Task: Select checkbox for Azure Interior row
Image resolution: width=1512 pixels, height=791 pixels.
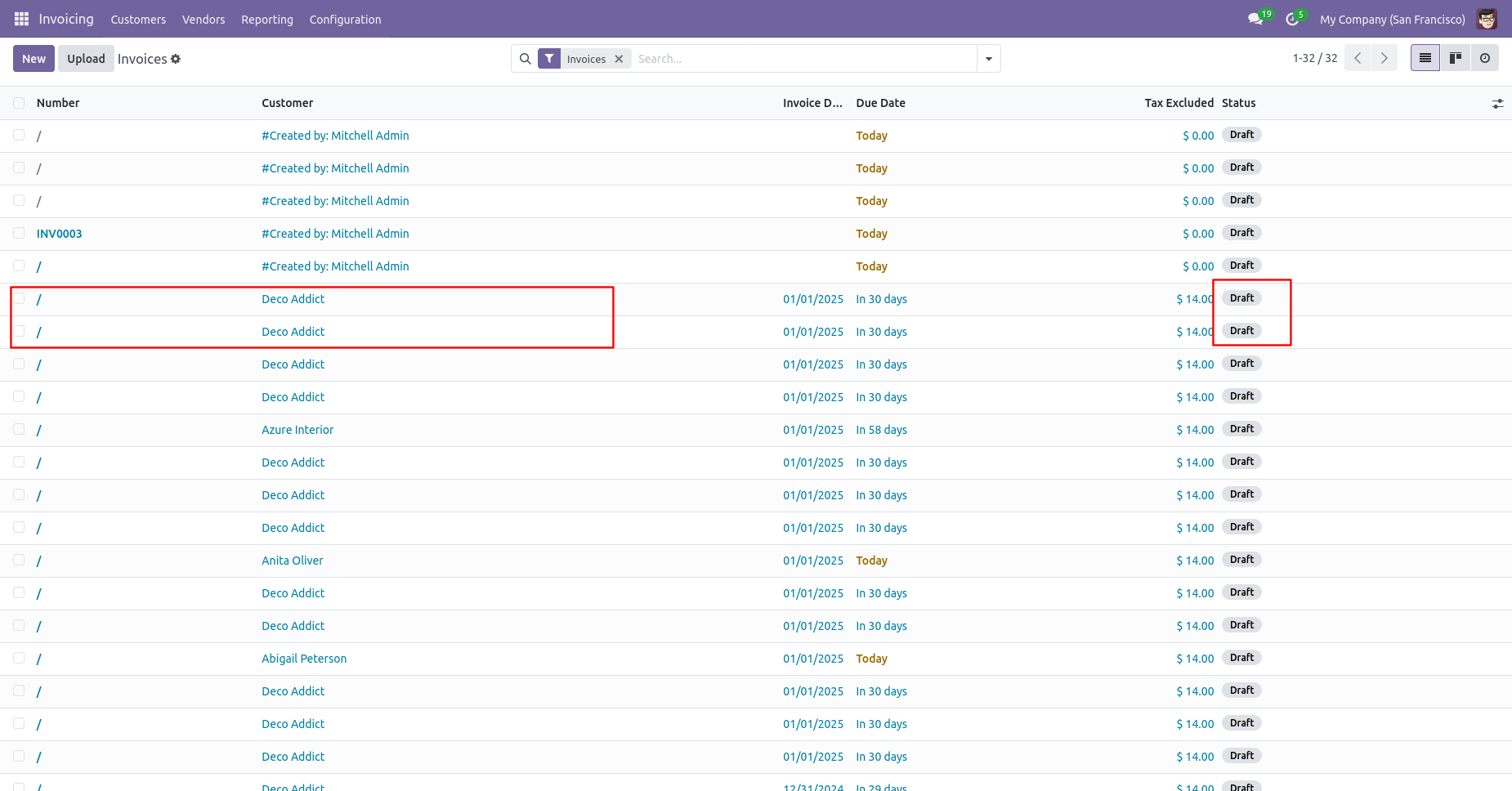Action: click(19, 429)
